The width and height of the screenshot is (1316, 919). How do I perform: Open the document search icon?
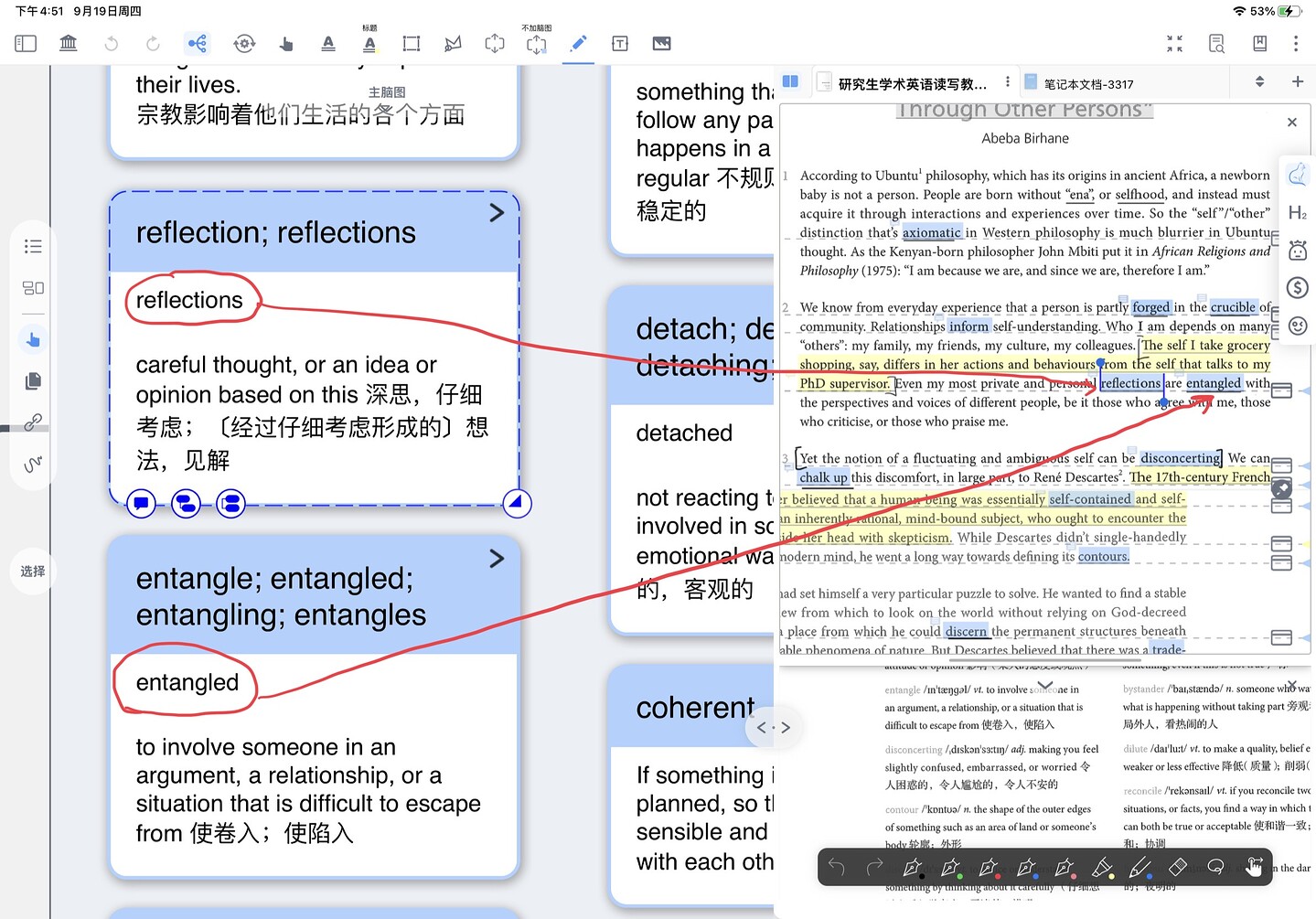coord(1216,43)
